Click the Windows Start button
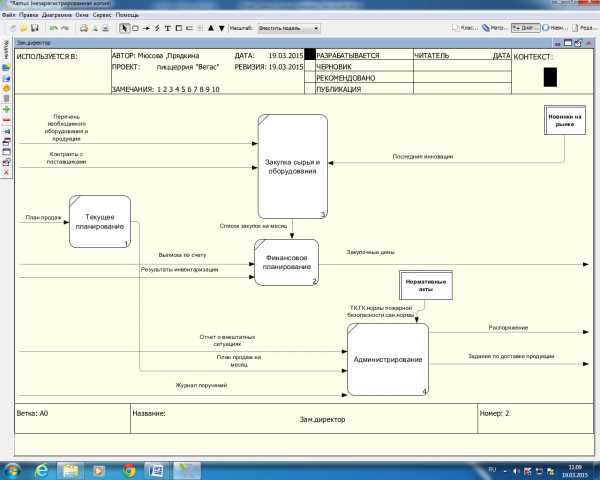Image resolution: width=600 pixels, height=480 pixels. pyautogui.click(x=12, y=469)
